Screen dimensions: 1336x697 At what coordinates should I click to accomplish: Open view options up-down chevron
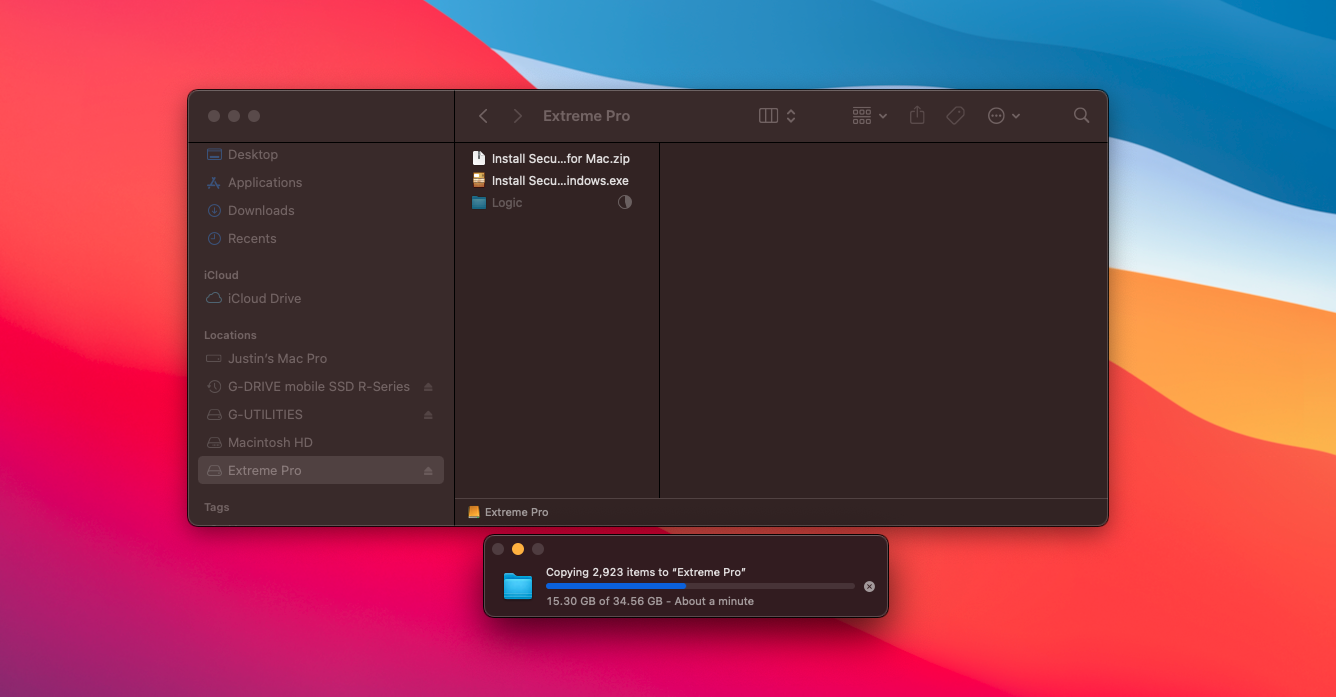tap(791, 116)
